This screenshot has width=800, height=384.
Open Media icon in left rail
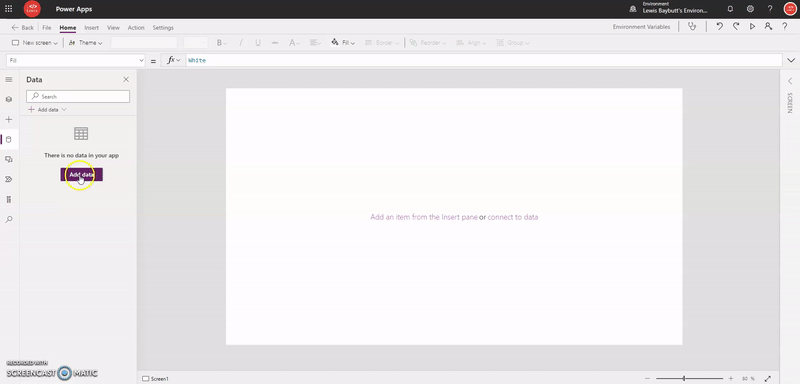pos(9,159)
